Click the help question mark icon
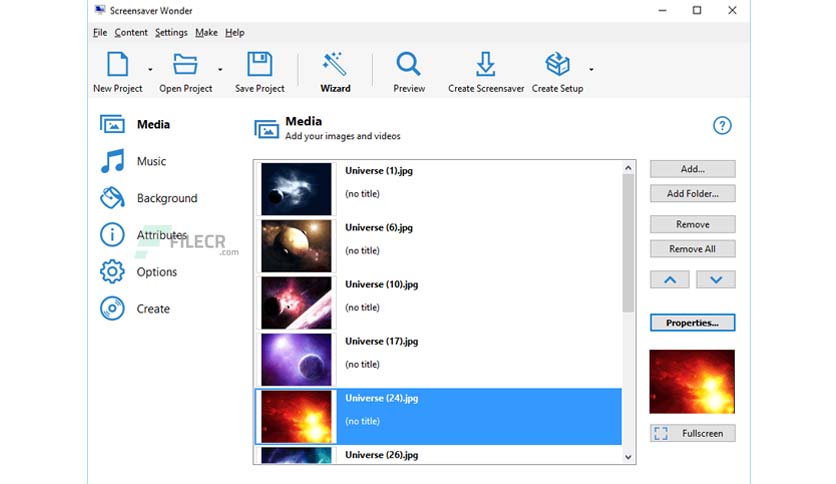The image size is (836, 484). coord(722,126)
